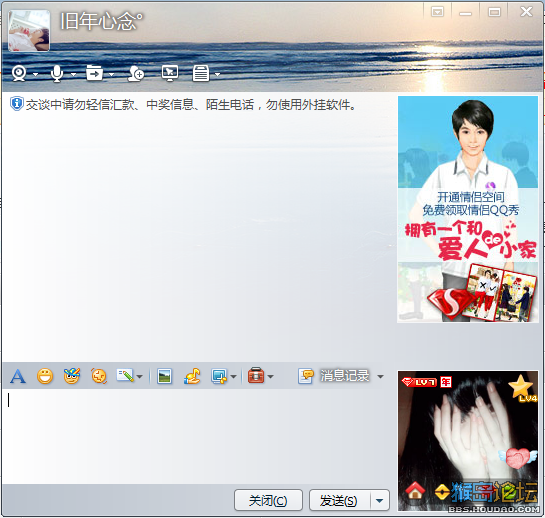The height and width of the screenshot is (518, 545).
Task: Open contact avatar in title bar
Action: pyautogui.click(x=29, y=31)
